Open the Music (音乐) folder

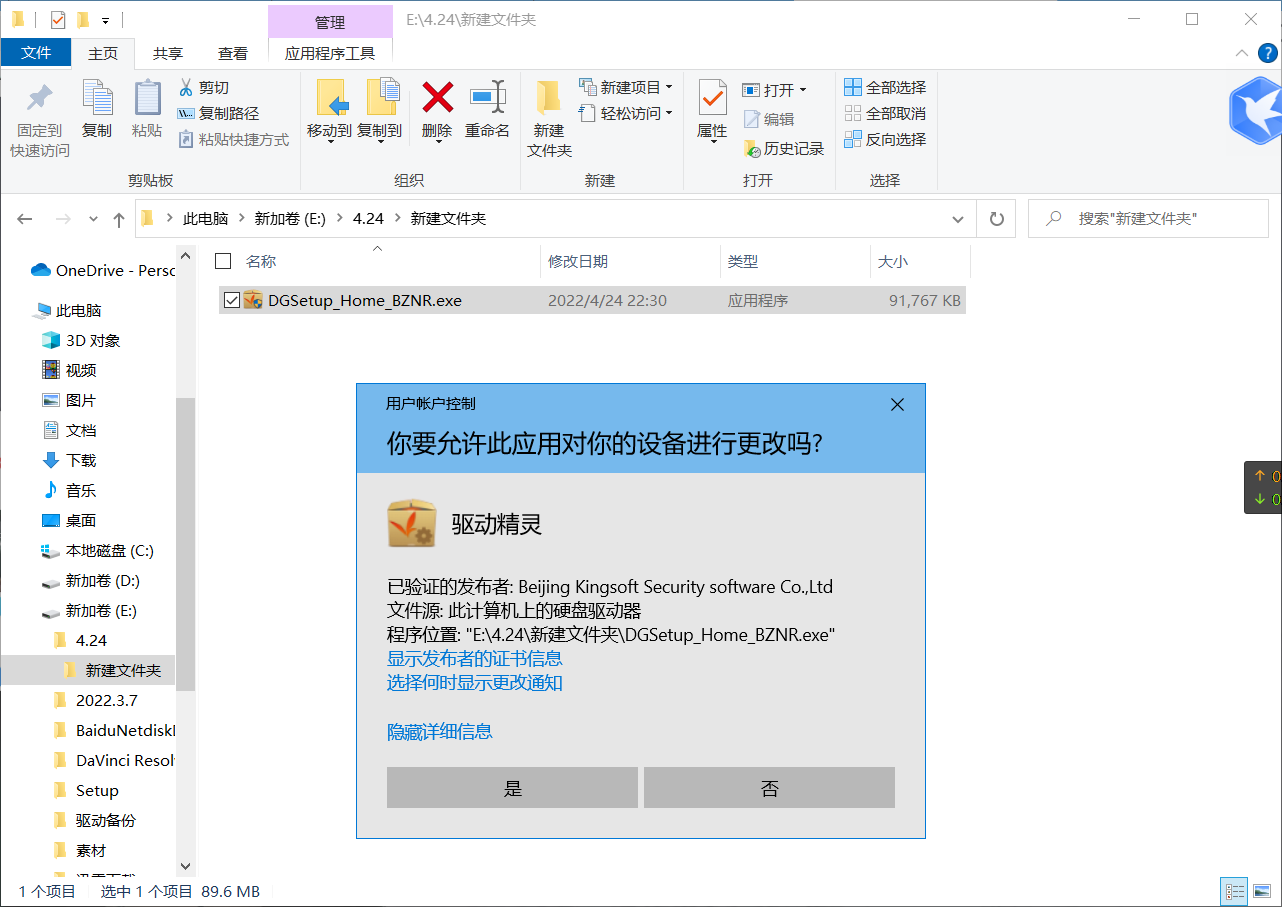[x=69, y=491]
